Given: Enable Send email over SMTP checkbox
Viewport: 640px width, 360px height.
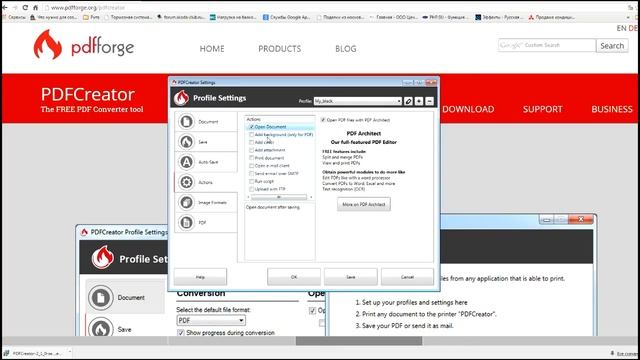Looking at the screenshot, I should [x=251, y=173].
